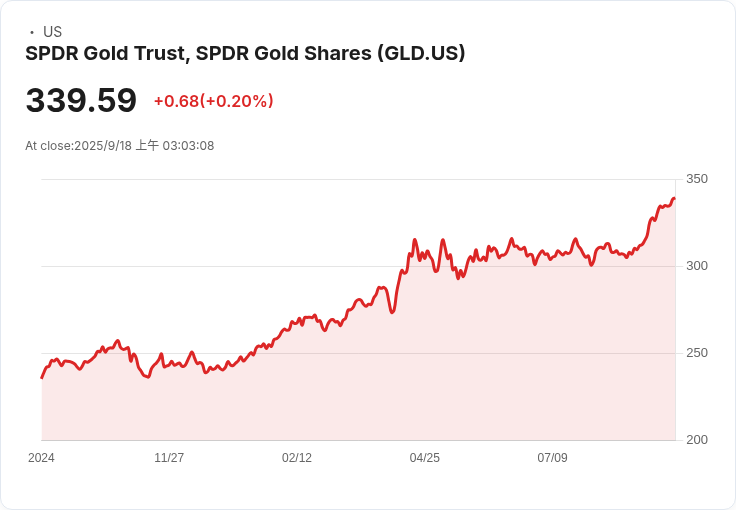Click the At close timestamp text
Viewport: 736px width, 510px height.
(x=120, y=145)
